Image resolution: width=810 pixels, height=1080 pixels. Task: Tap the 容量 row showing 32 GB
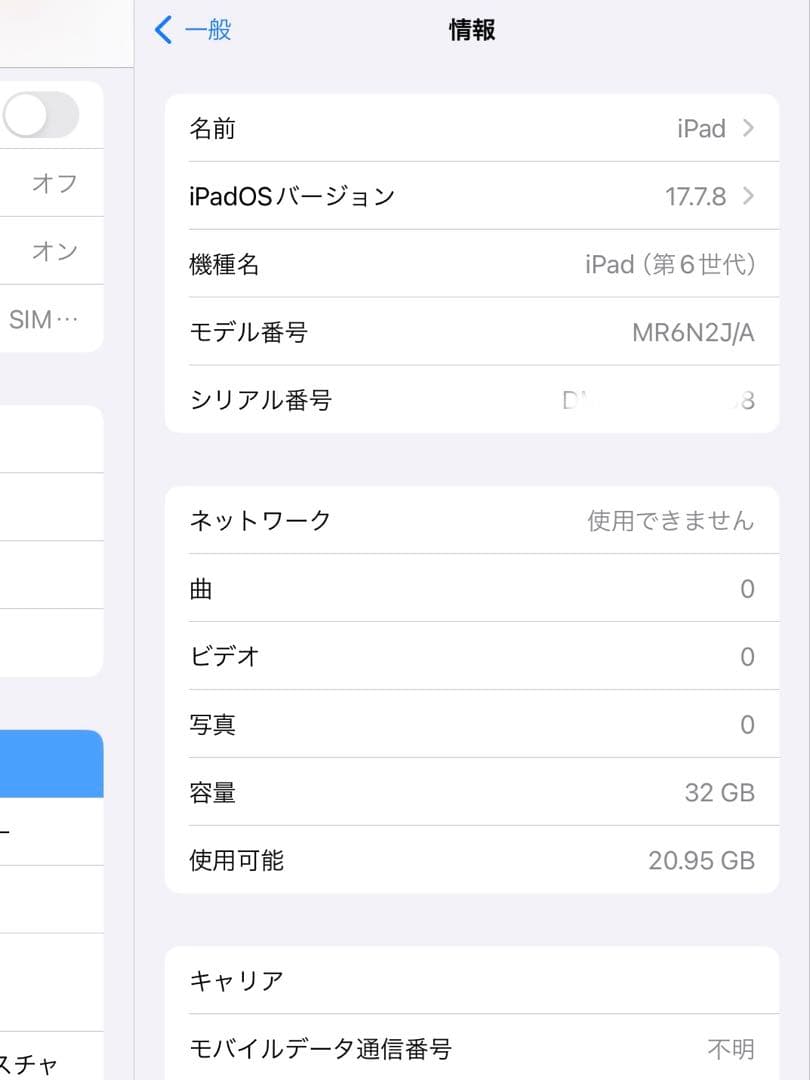(470, 793)
